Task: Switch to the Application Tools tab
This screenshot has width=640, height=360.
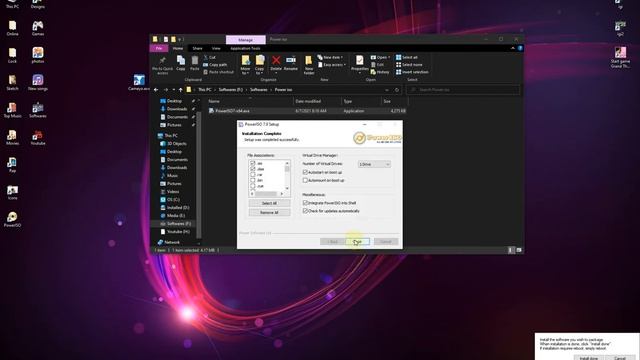Action: tap(245, 48)
